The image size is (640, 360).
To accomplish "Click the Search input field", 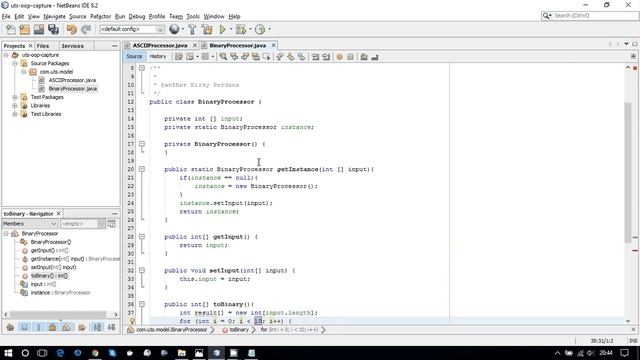I will pos(595,16).
